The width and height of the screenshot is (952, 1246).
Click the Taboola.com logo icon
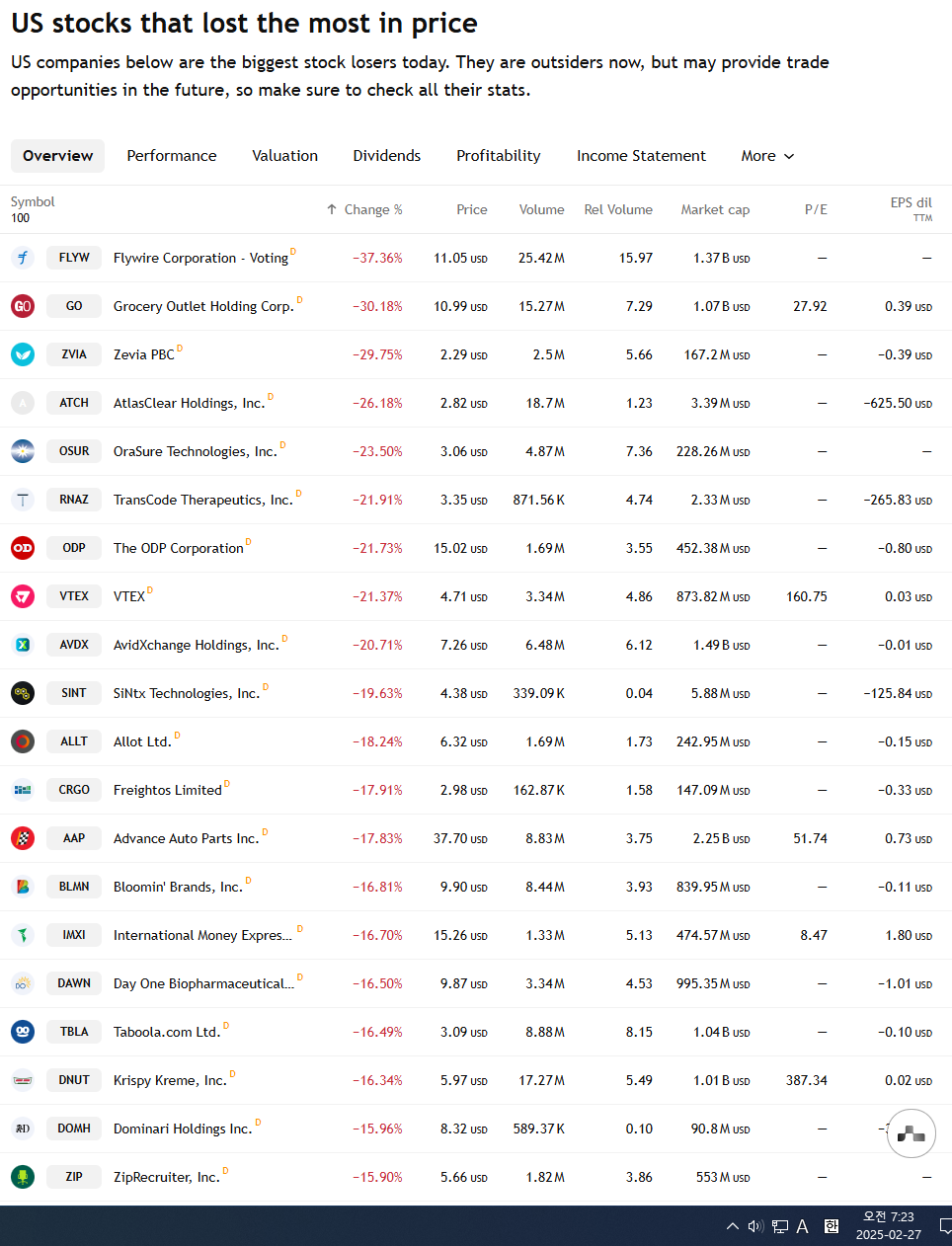pyautogui.click(x=23, y=1032)
